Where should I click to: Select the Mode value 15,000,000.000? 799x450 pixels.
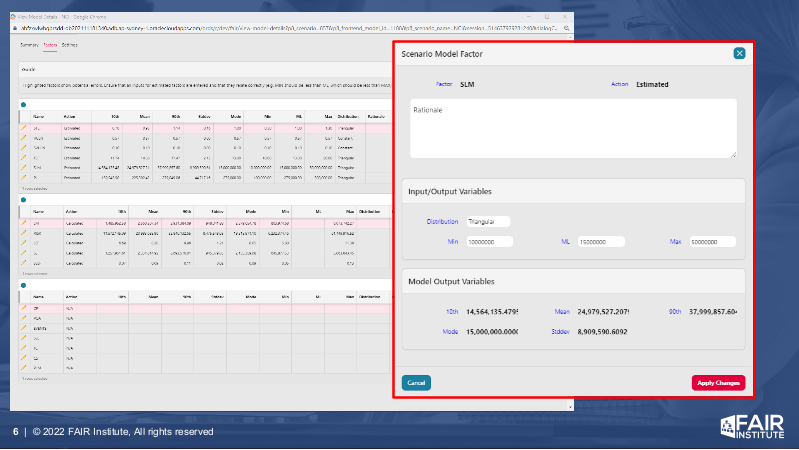point(492,332)
